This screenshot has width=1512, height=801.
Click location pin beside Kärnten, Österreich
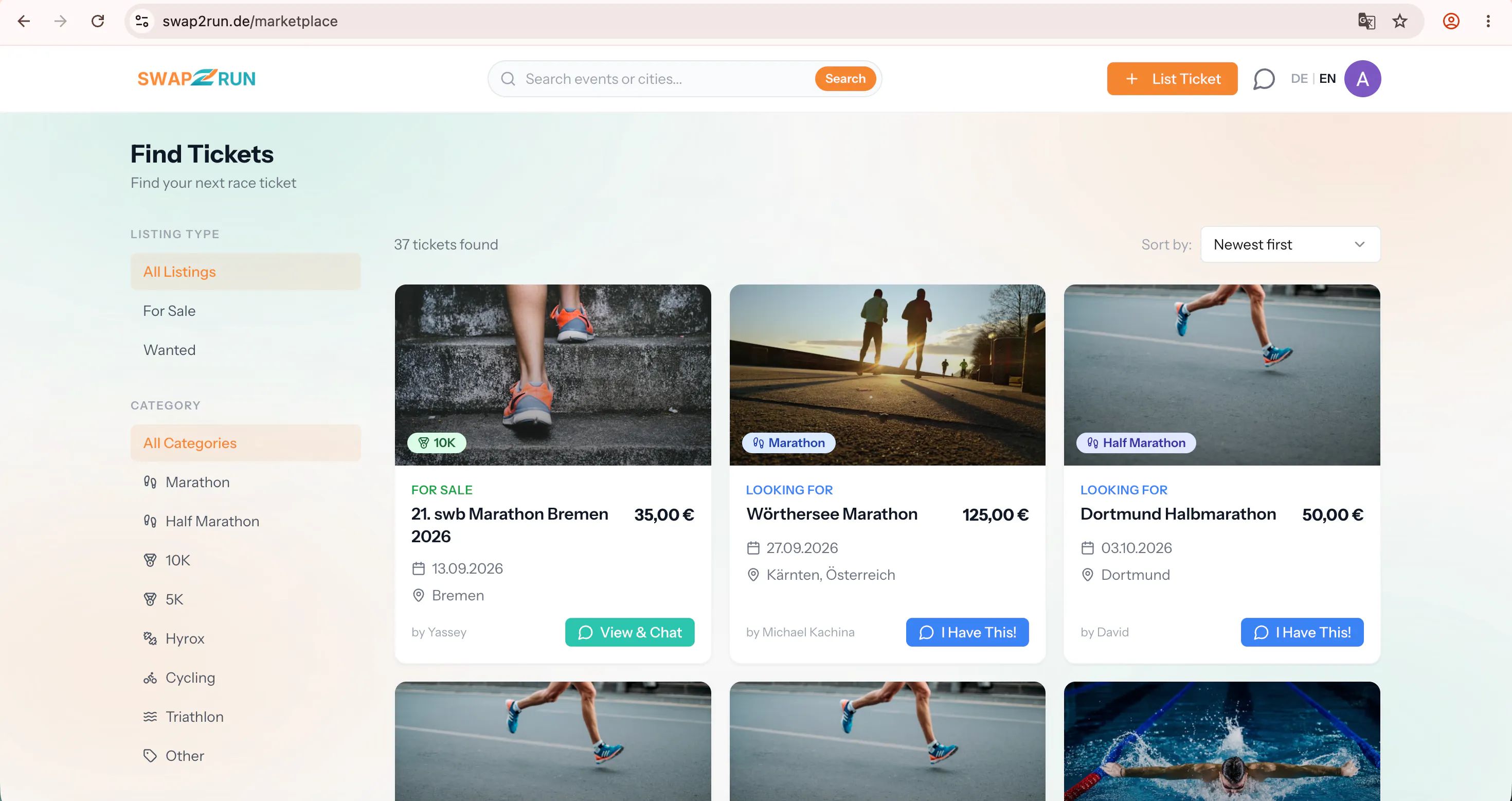pos(753,574)
